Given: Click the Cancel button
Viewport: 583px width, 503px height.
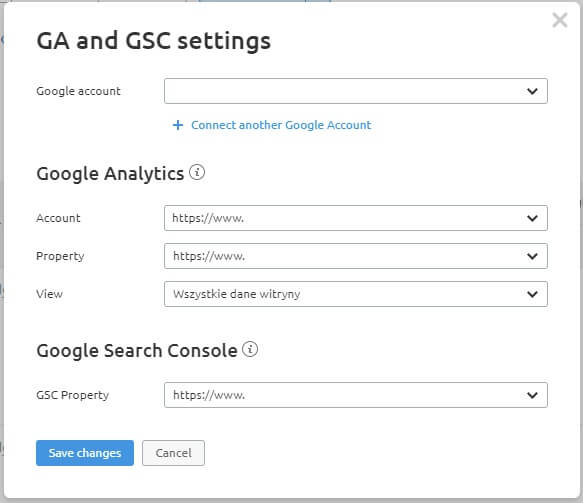Looking at the screenshot, I should pos(173,453).
